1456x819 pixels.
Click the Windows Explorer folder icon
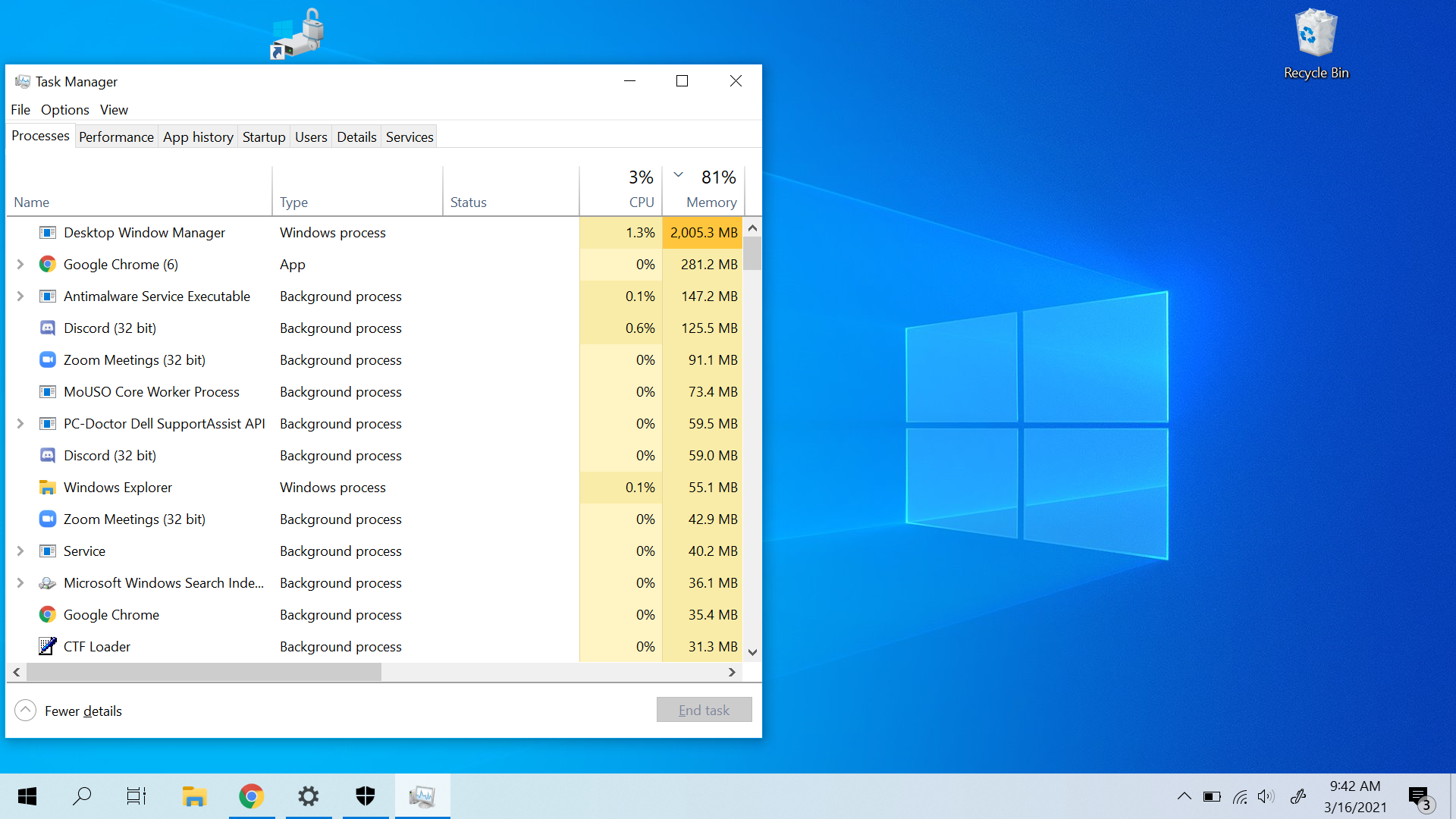[x=48, y=488]
